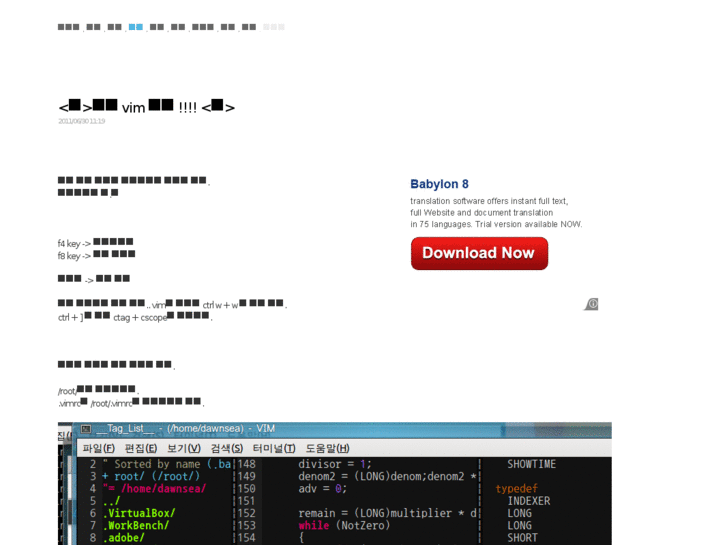The height and width of the screenshot is (545, 727).
Task: Click the post title containing 'vim'
Action: pos(147,107)
